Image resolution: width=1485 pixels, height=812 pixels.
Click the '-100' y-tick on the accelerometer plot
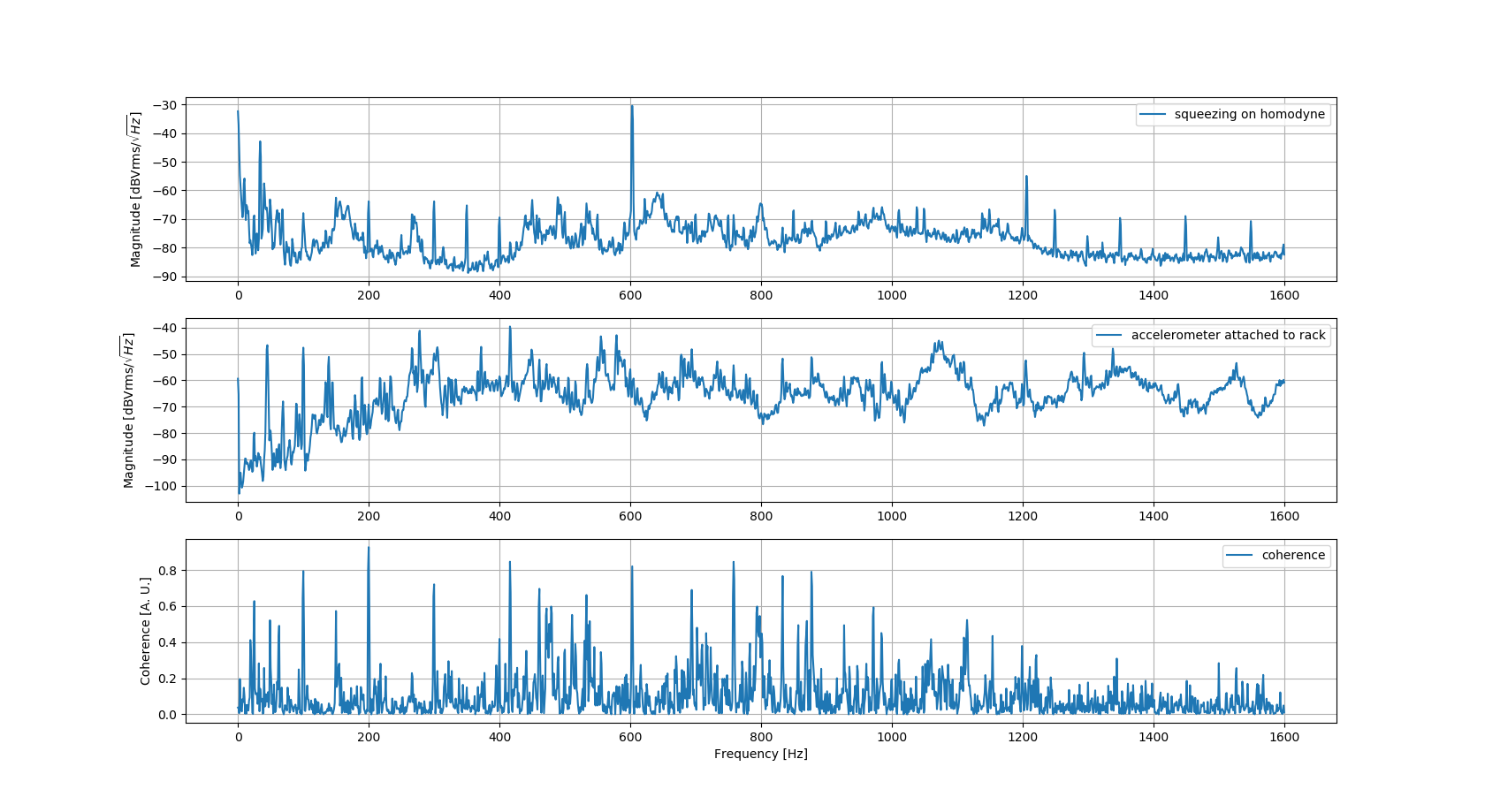click(162, 486)
